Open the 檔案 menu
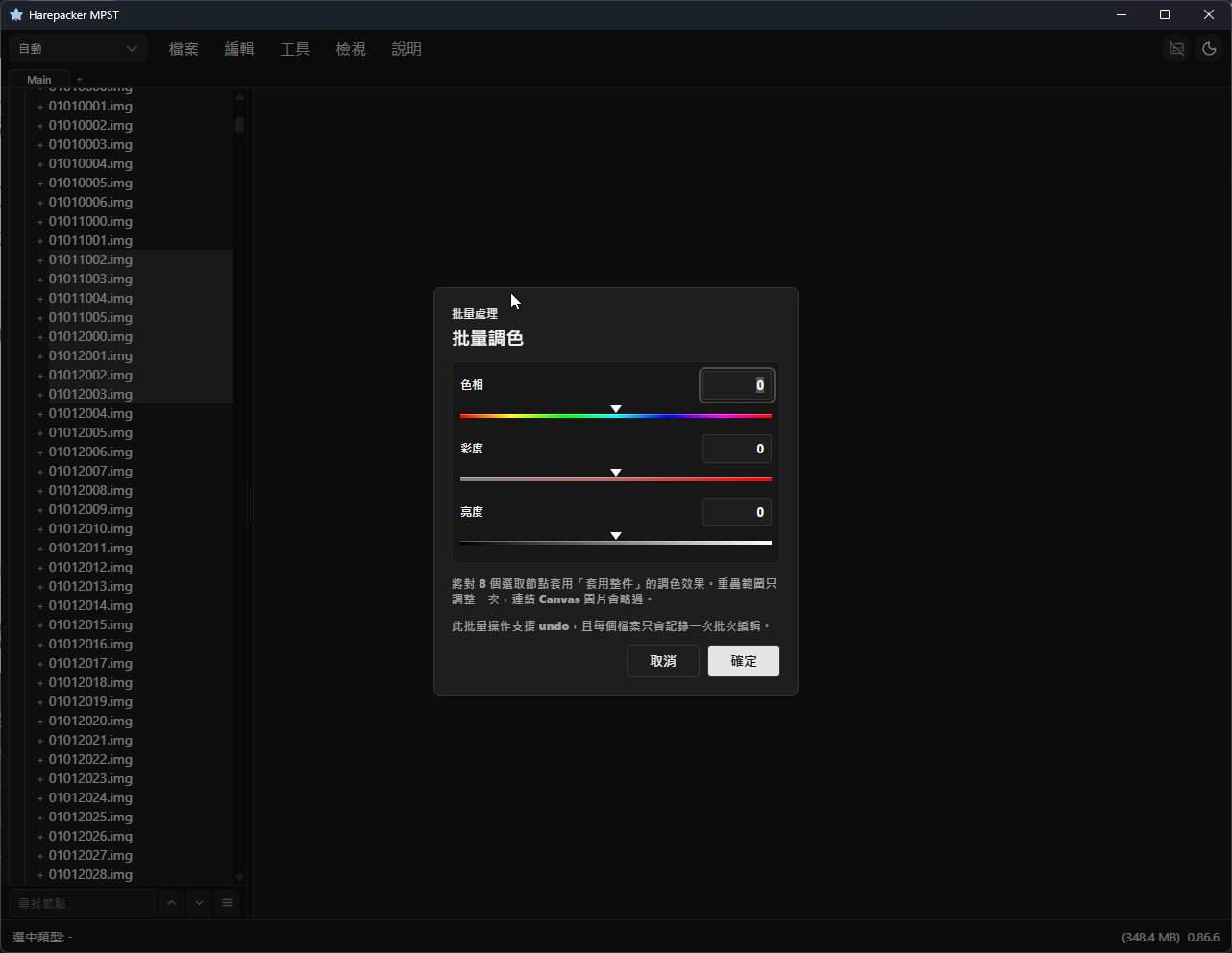This screenshot has height=953, width=1232. pos(184,49)
